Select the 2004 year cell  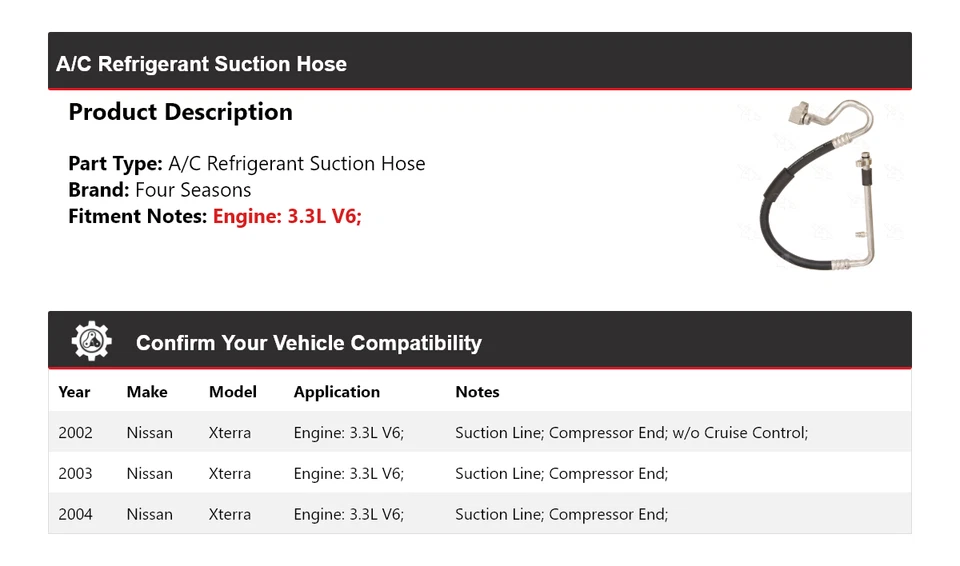75,515
